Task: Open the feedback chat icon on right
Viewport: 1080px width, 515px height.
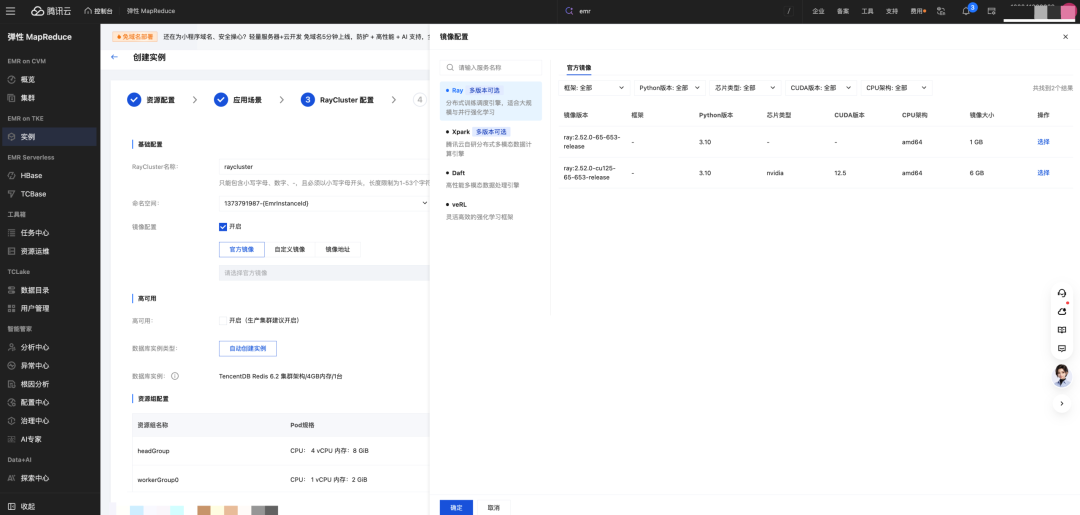Action: point(1061,348)
